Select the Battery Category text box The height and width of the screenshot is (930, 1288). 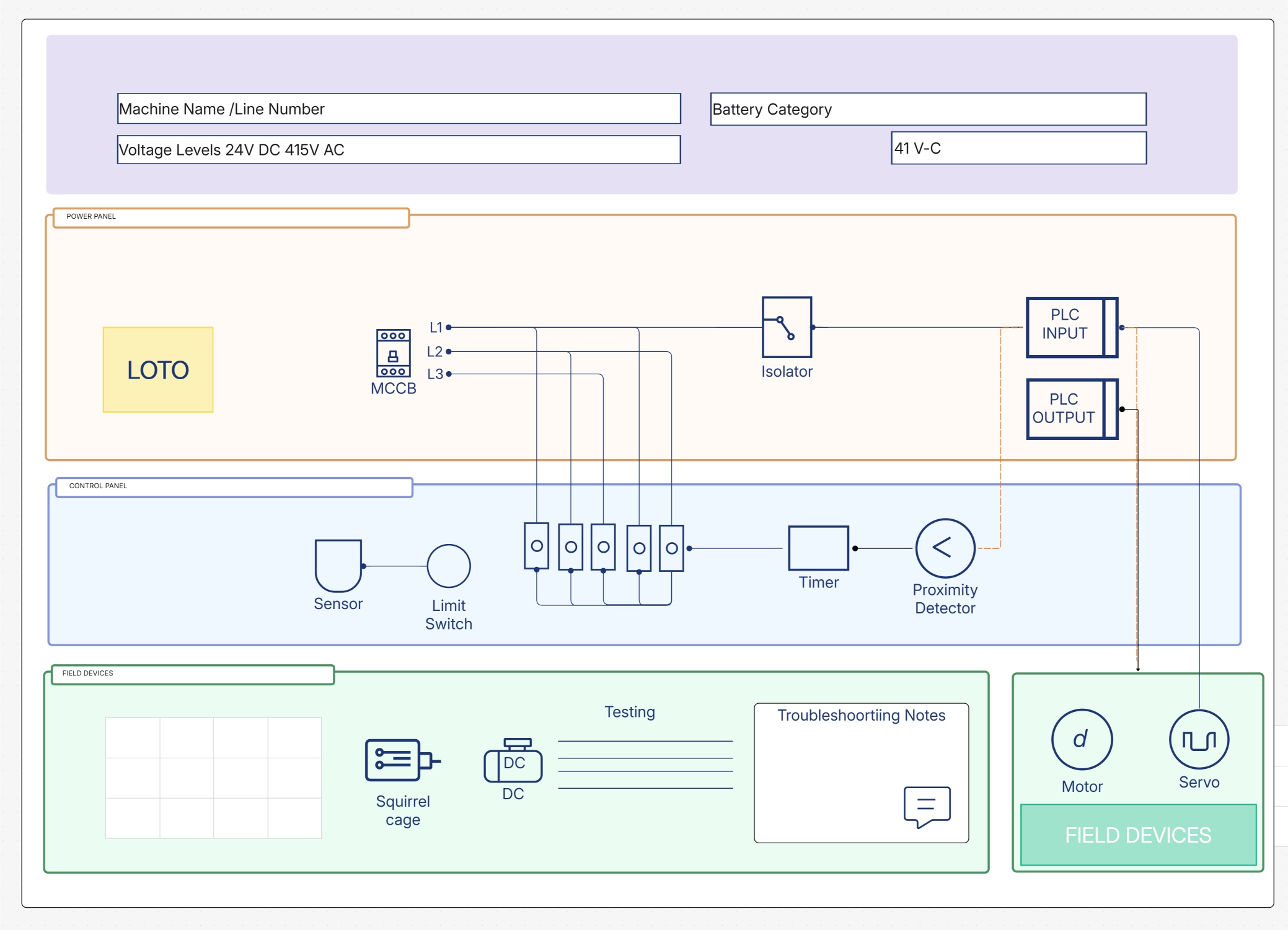(x=928, y=110)
